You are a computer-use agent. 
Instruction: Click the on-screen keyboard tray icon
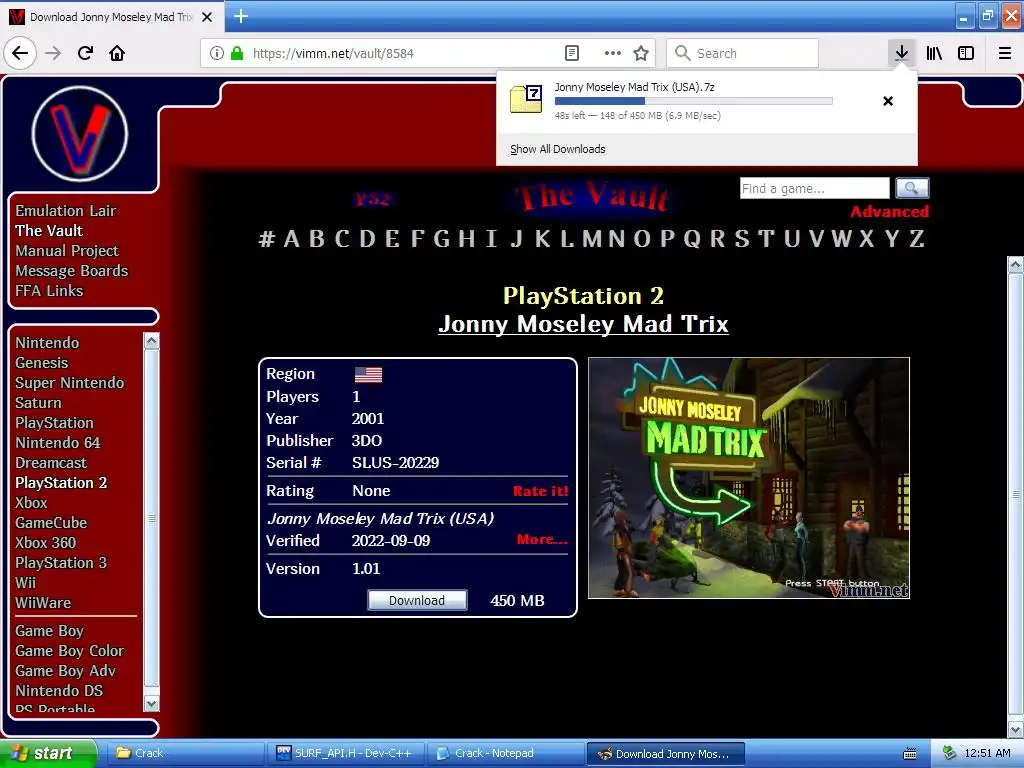910,754
